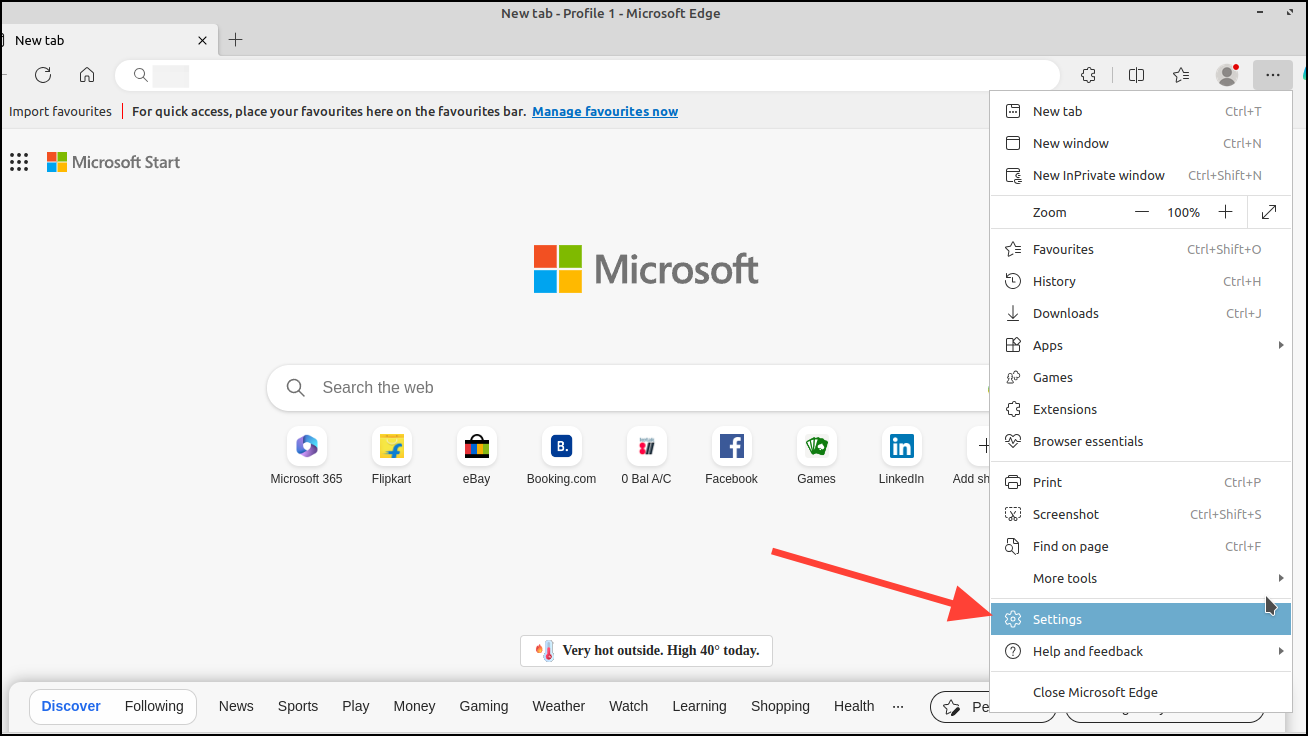Refresh the current page
The width and height of the screenshot is (1308, 736).
tap(42, 75)
